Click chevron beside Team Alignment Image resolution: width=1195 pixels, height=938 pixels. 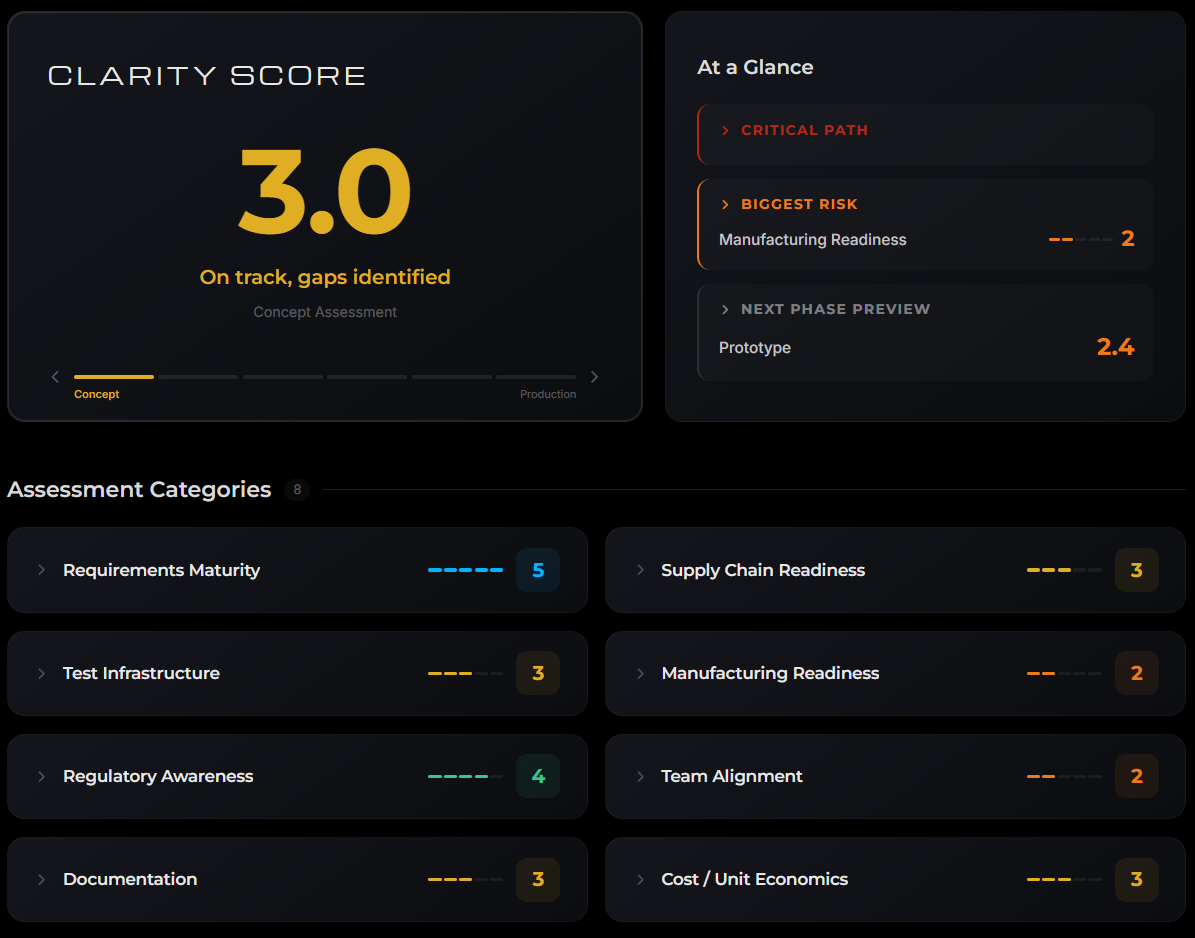(640, 777)
